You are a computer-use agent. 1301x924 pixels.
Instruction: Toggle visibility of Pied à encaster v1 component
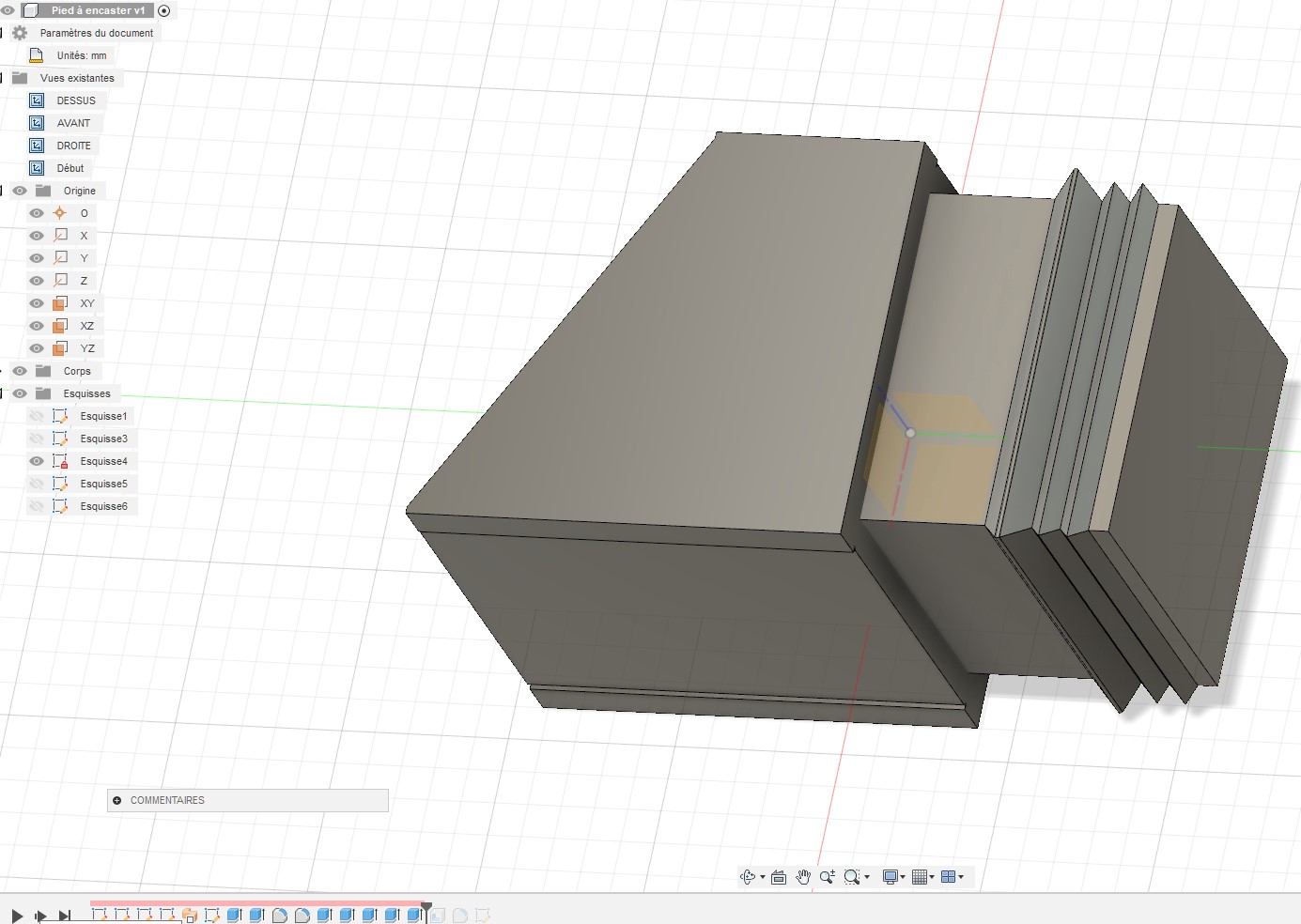[x=8, y=10]
